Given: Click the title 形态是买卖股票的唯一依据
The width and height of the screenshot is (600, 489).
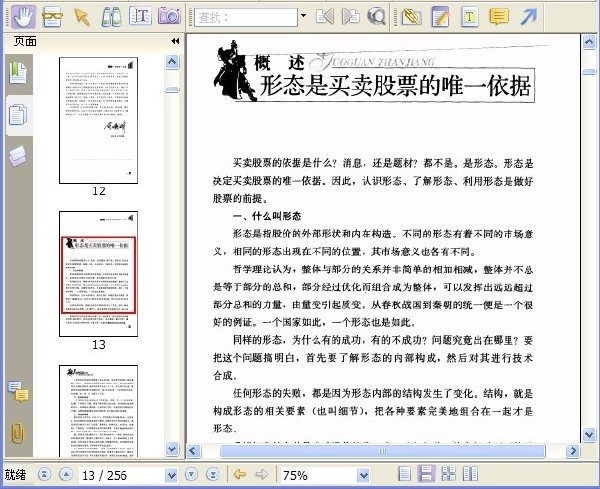Looking at the screenshot, I should (x=395, y=85).
